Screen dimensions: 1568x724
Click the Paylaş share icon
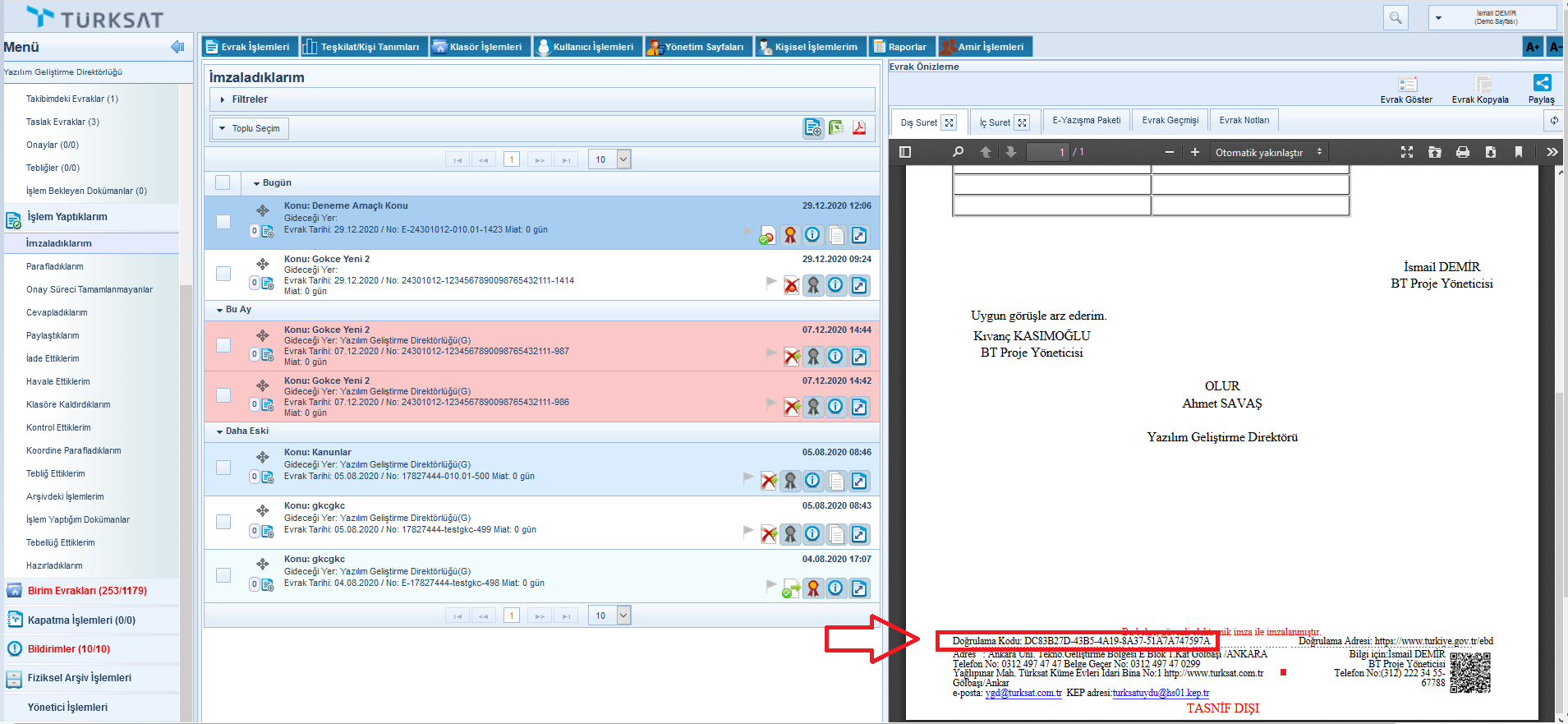pos(1542,83)
